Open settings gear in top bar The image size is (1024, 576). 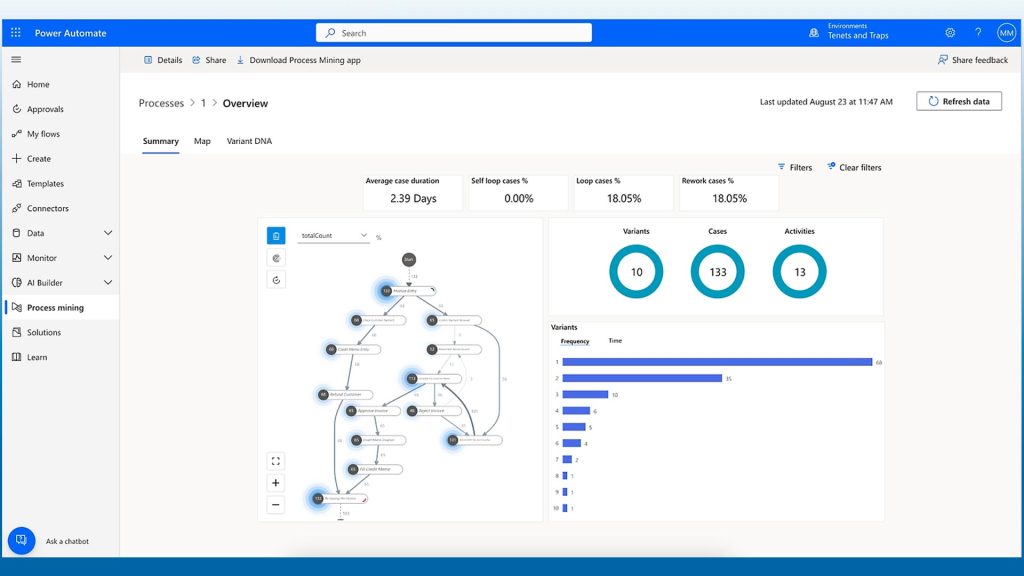click(x=950, y=33)
